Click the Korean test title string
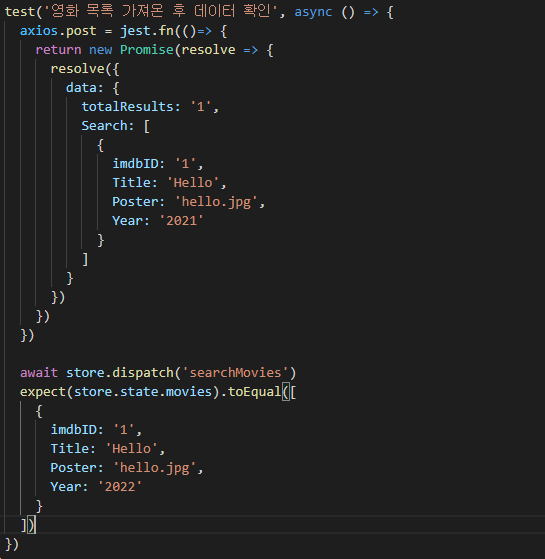 point(160,11)
